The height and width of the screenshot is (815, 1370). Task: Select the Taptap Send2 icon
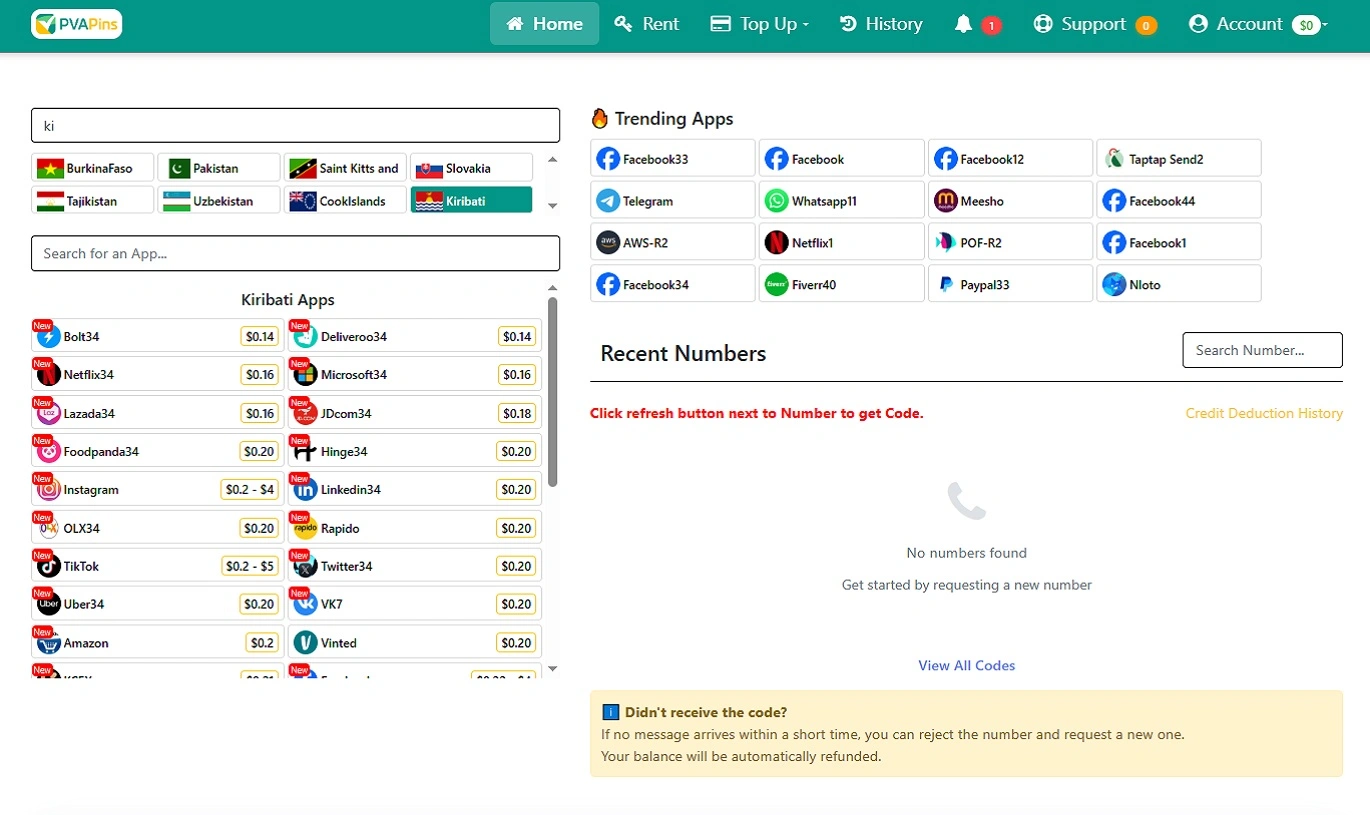tap(1114, 159)
